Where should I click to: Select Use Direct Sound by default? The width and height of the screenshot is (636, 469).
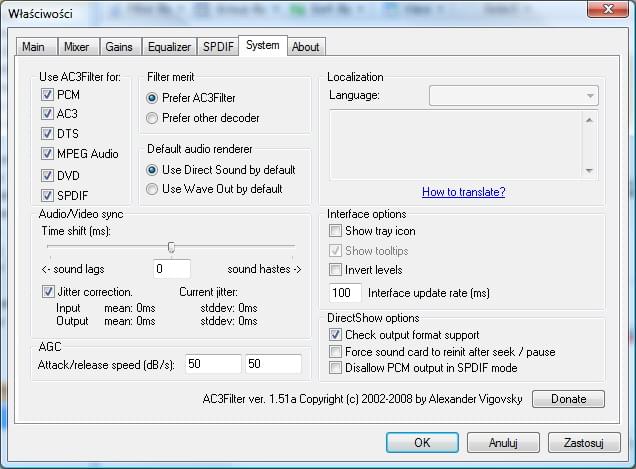pyautogui.click(x=152, y=170)
